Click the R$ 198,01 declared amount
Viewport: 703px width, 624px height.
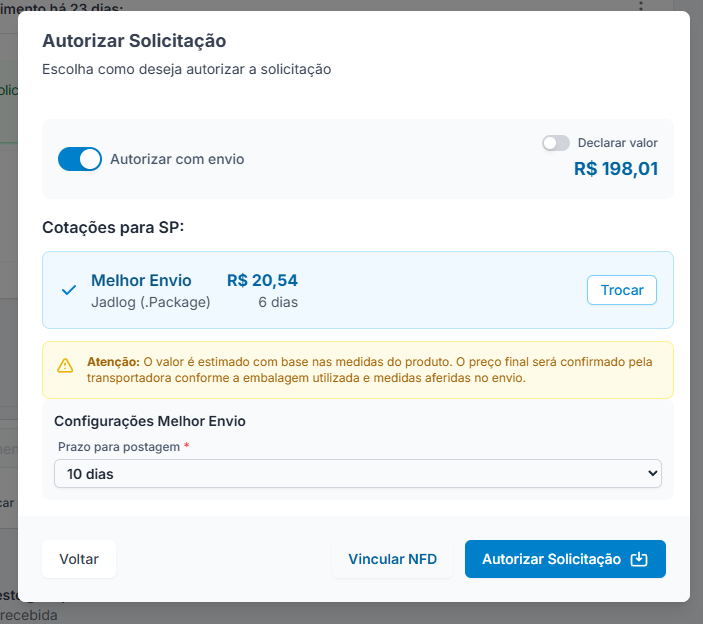tap(616, 169)
